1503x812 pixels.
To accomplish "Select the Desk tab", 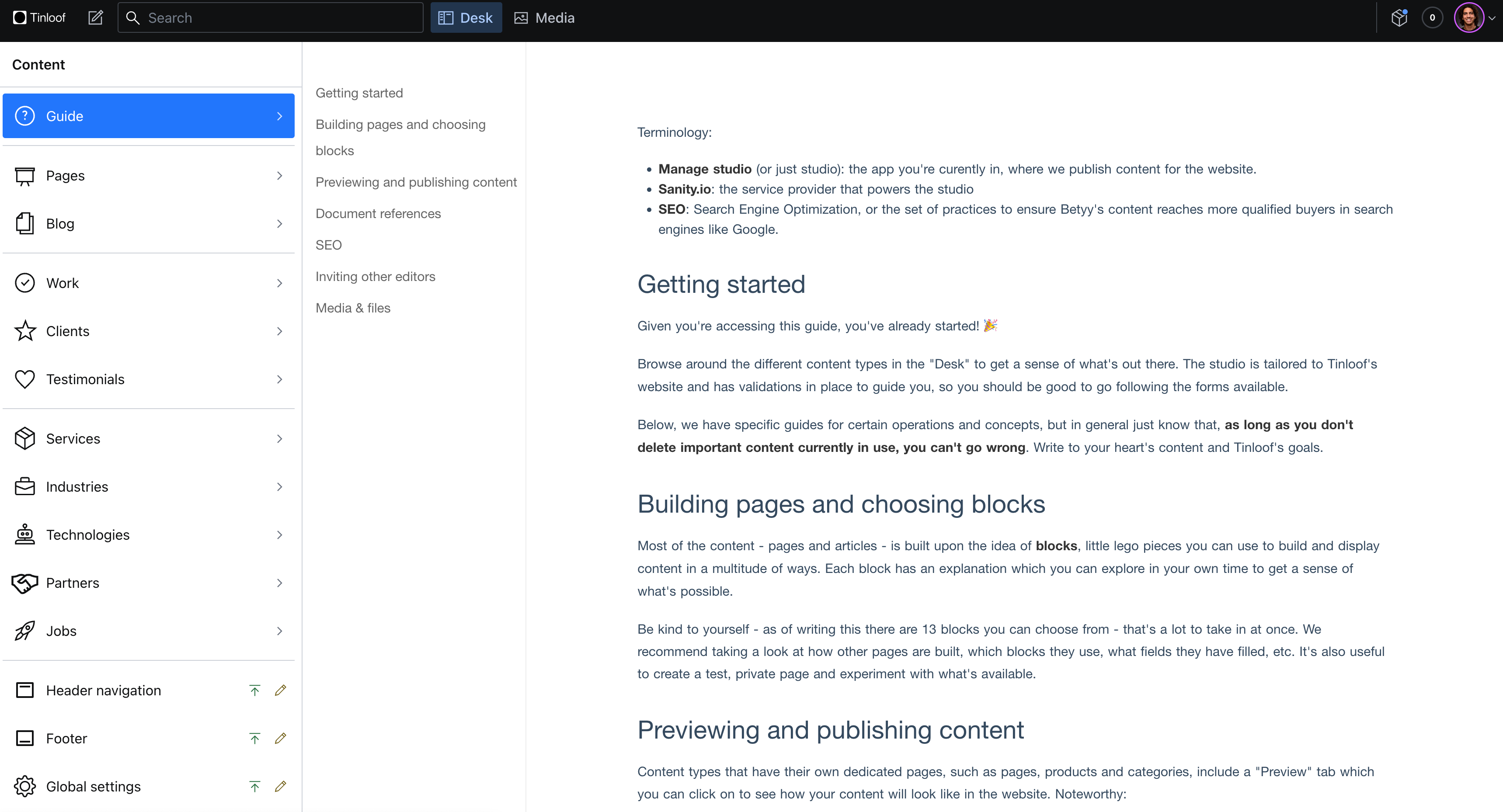I will (x=466, y=17).
